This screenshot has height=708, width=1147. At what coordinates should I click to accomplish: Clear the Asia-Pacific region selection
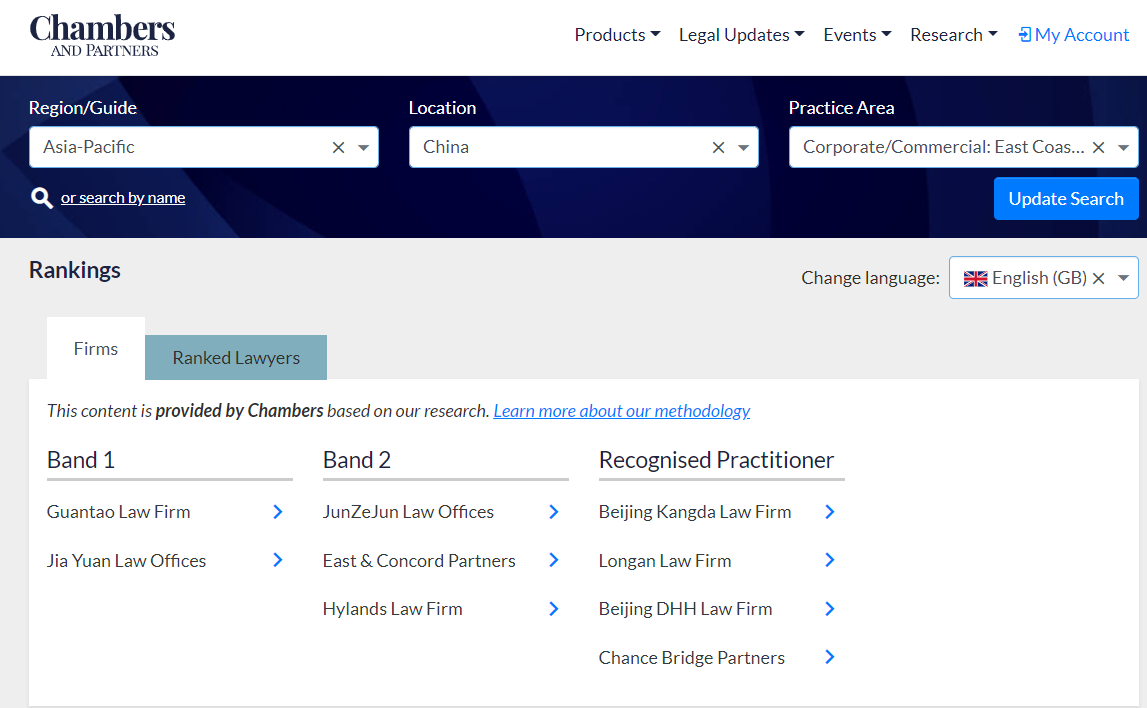338,148
